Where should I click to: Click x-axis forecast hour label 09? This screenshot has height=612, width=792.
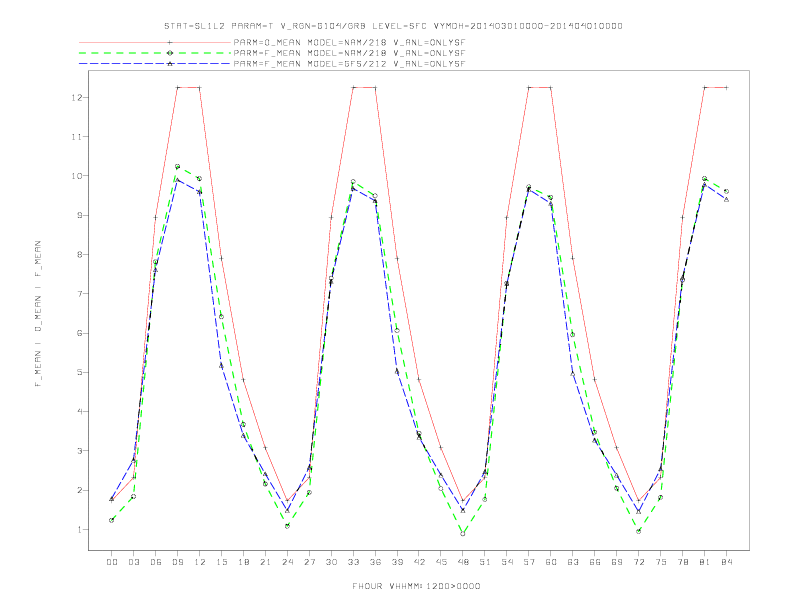tap(177, 562)
